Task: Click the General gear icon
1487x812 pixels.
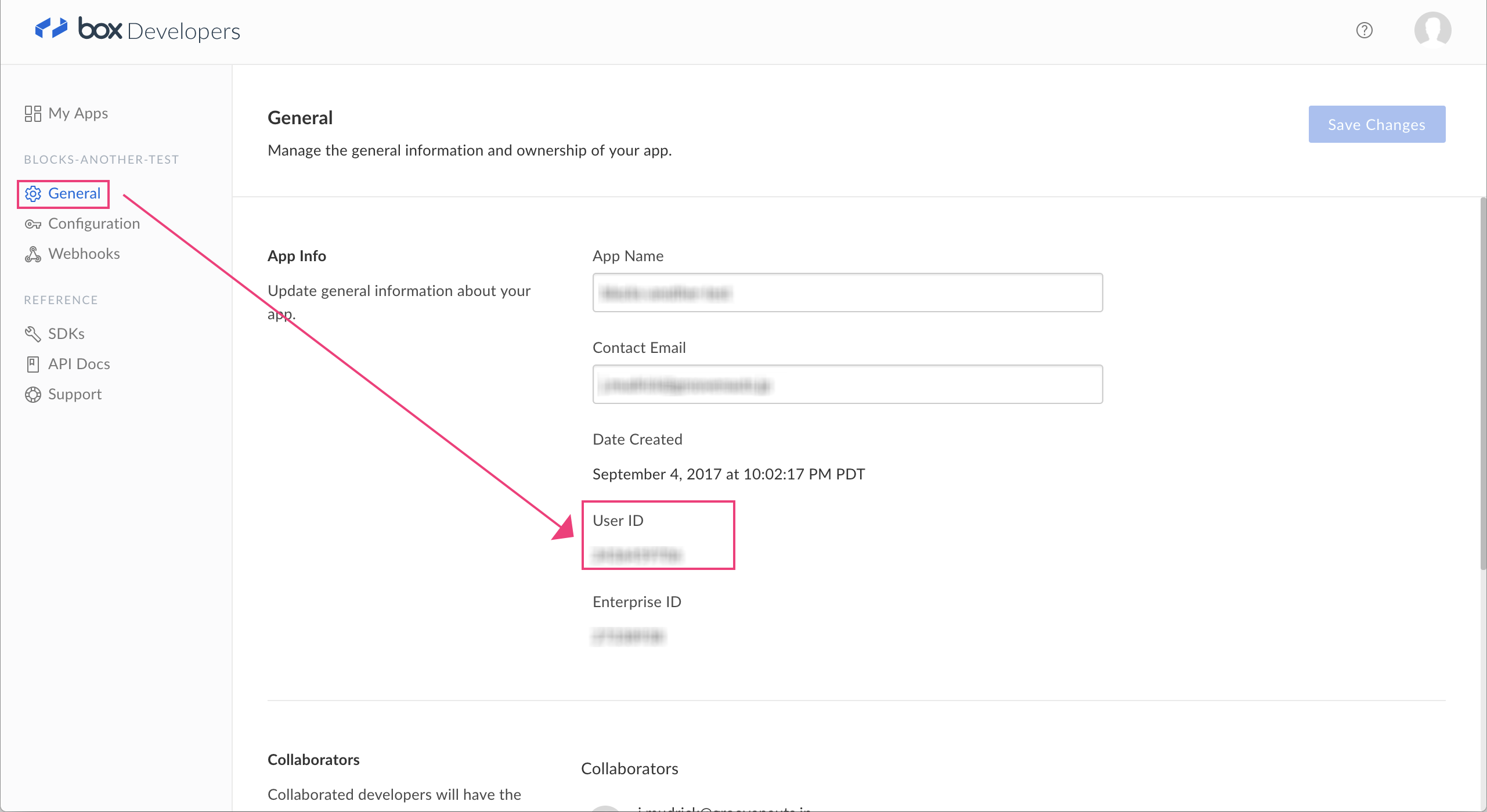Action: [33, 194]
